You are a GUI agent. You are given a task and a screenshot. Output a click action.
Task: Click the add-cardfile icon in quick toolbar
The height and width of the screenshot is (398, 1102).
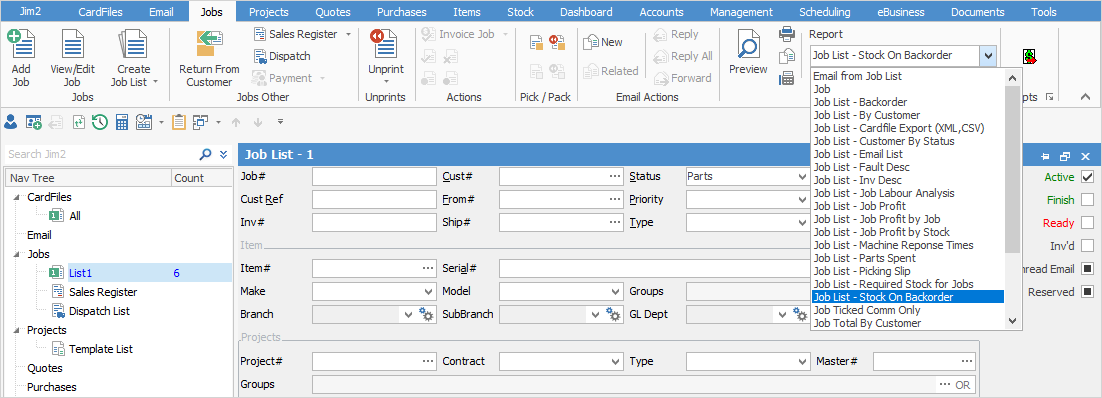click(x=33, y=122)
